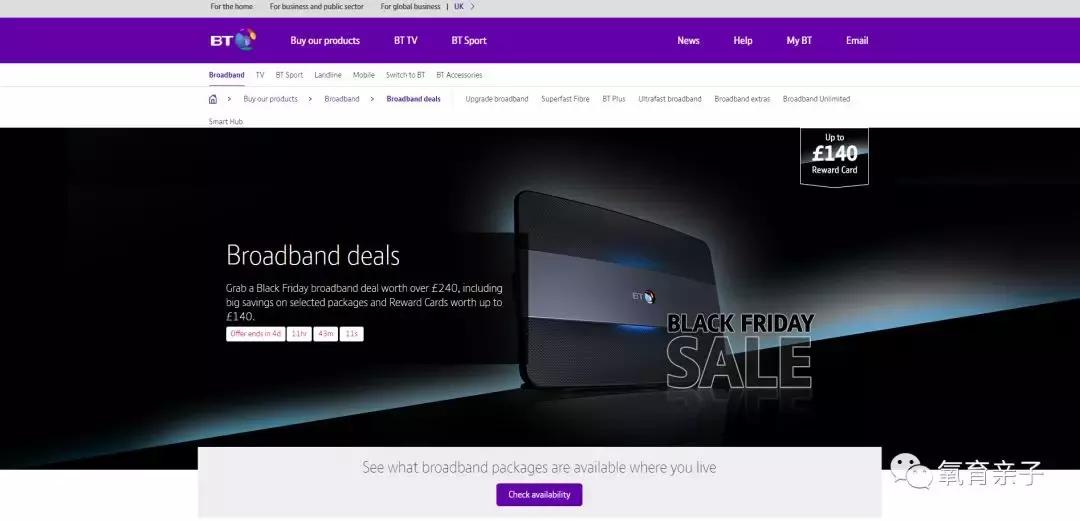The image size is (1080, 521).
Task: Open My BT account
Action: tap(799, 41)
